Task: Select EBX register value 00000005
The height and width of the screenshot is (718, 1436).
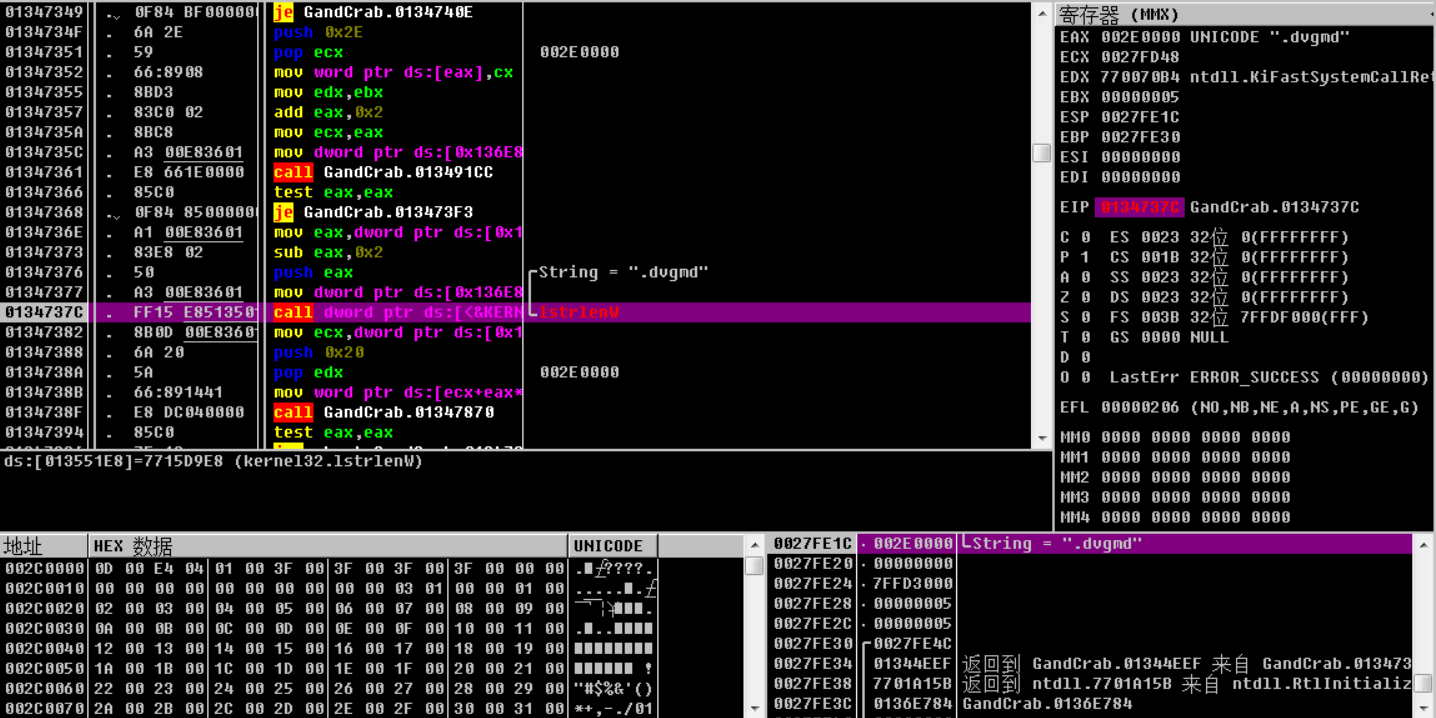Action: (1141, 97)
